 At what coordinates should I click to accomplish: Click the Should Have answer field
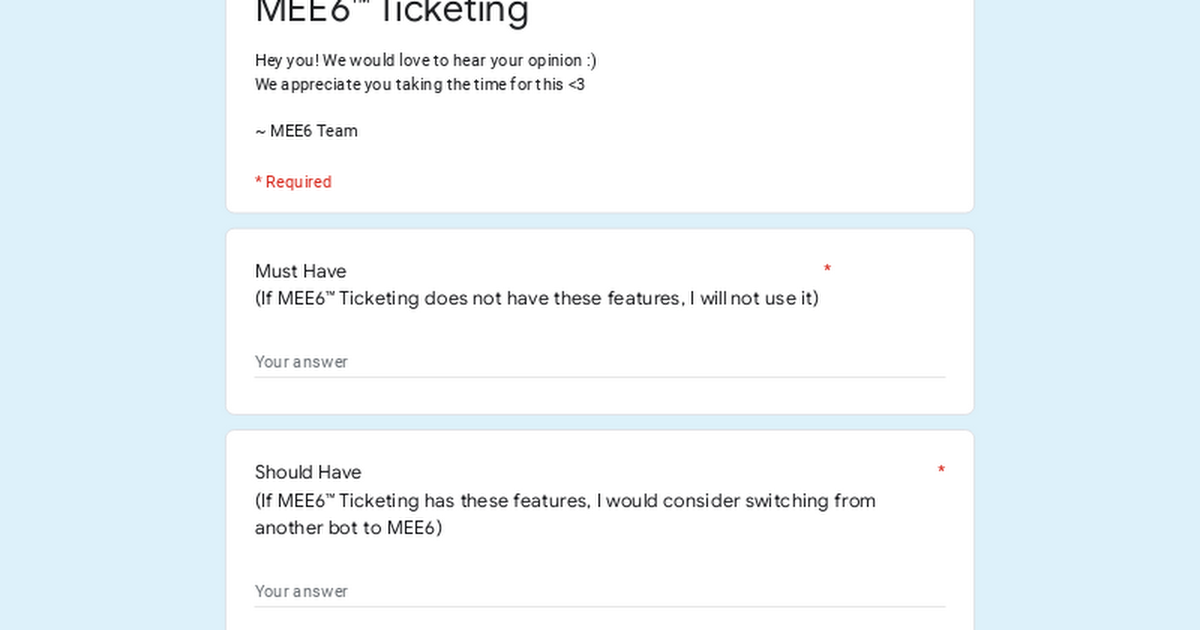pos(600,591)
